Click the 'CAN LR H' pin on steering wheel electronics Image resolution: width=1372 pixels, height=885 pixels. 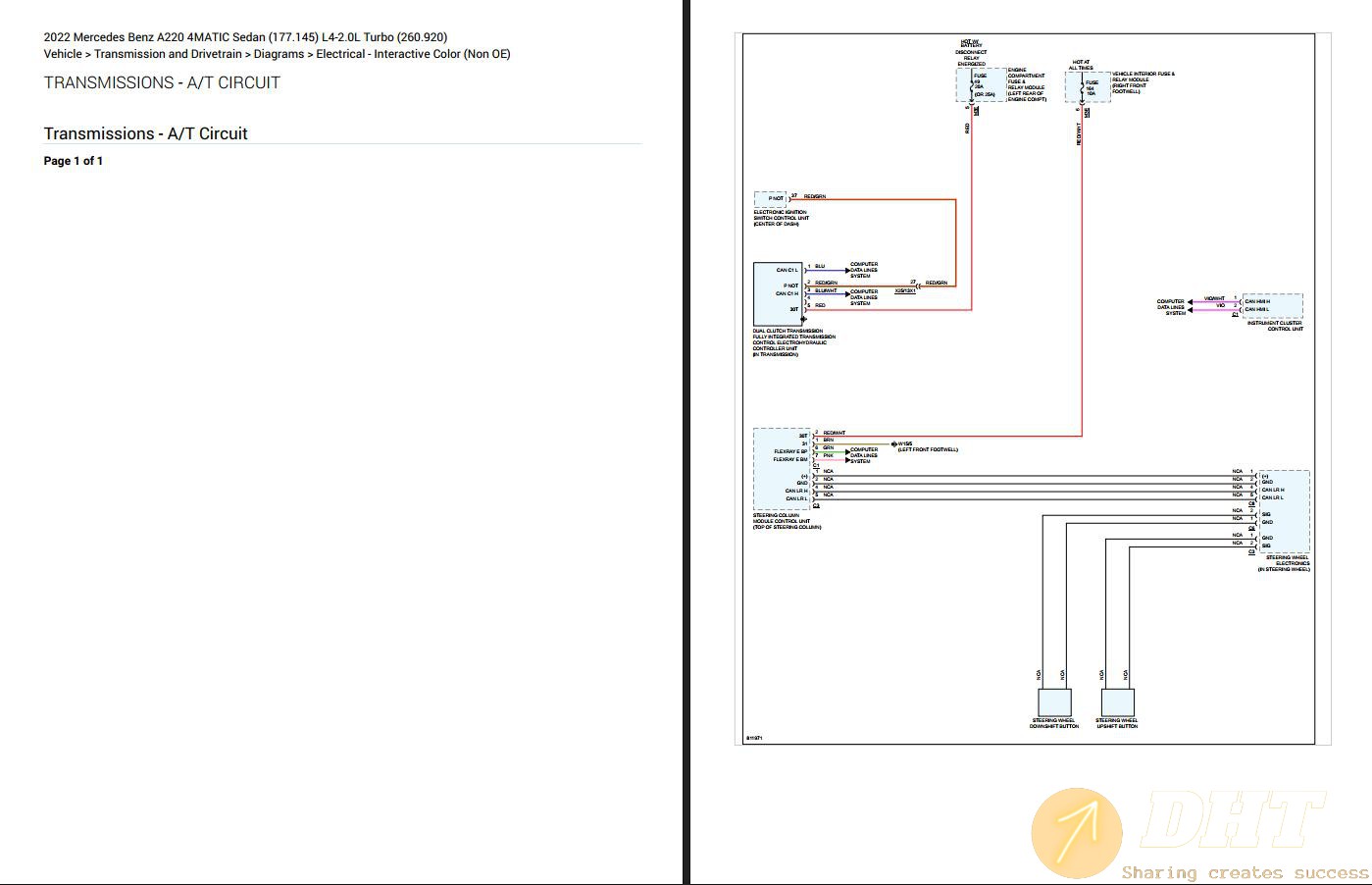coord(1273,490)
